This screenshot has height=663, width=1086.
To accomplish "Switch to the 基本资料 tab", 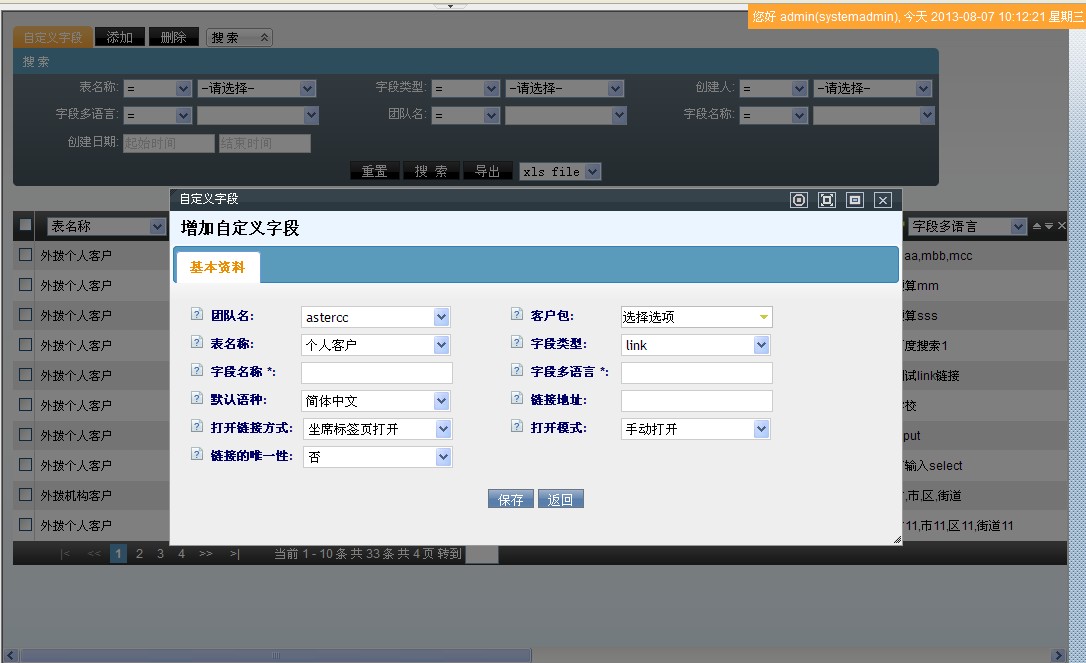I will pos(217,268).
